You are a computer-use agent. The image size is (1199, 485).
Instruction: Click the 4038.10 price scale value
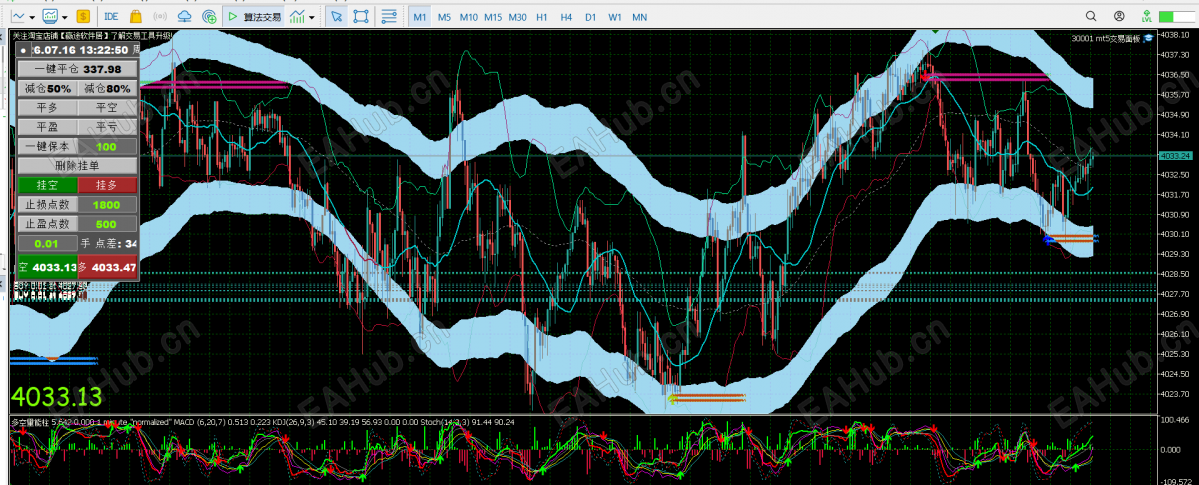tap(1173, 35)
